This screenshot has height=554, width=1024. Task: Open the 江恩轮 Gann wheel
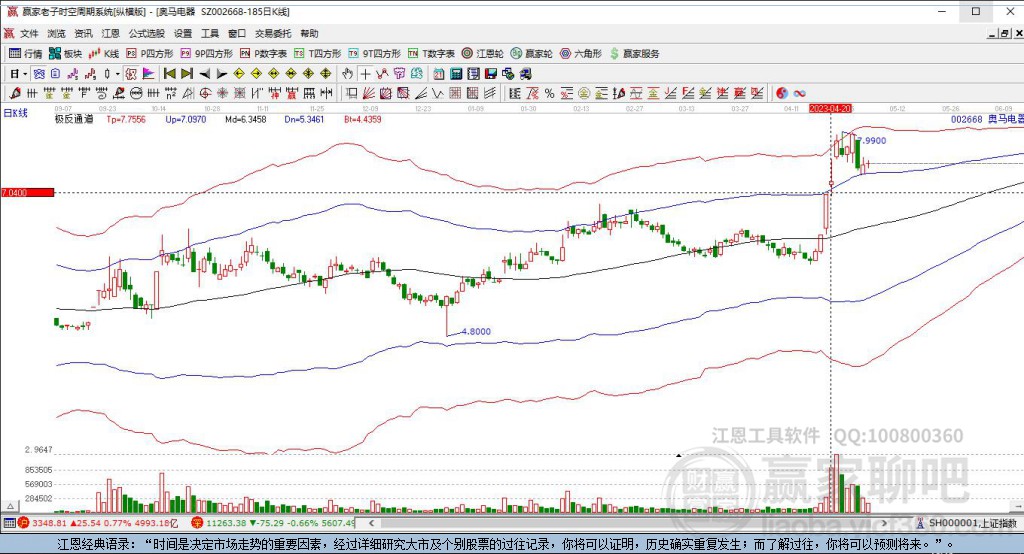483,54
